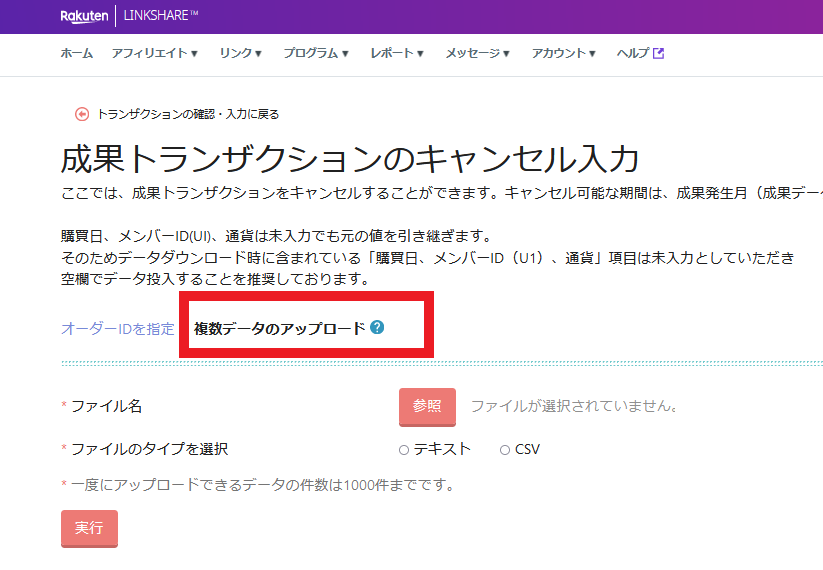Select the テキスト file type radio button
823x570 pixels.
404,450
